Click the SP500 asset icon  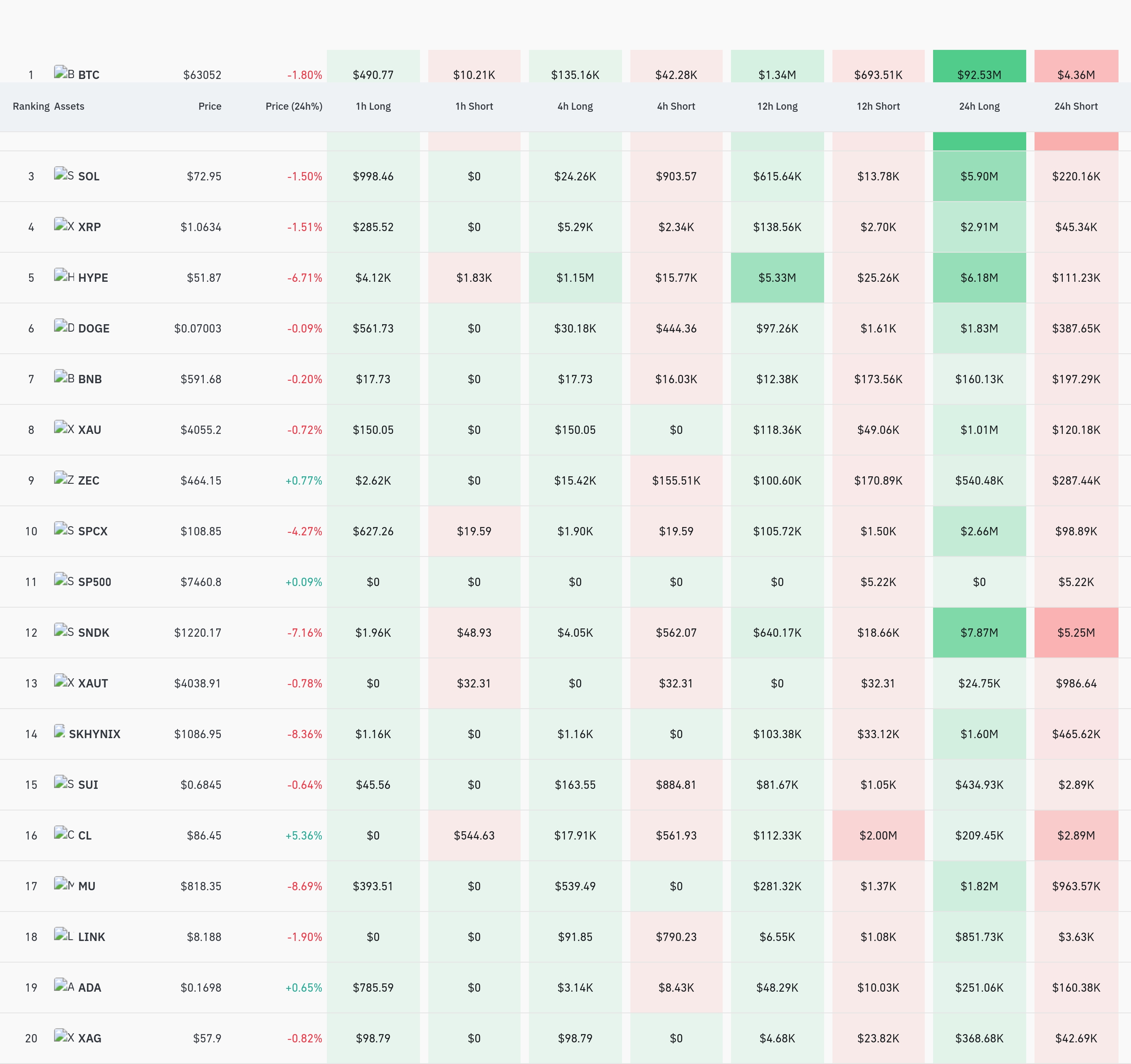pyautogui.click(x=64, y=579)
